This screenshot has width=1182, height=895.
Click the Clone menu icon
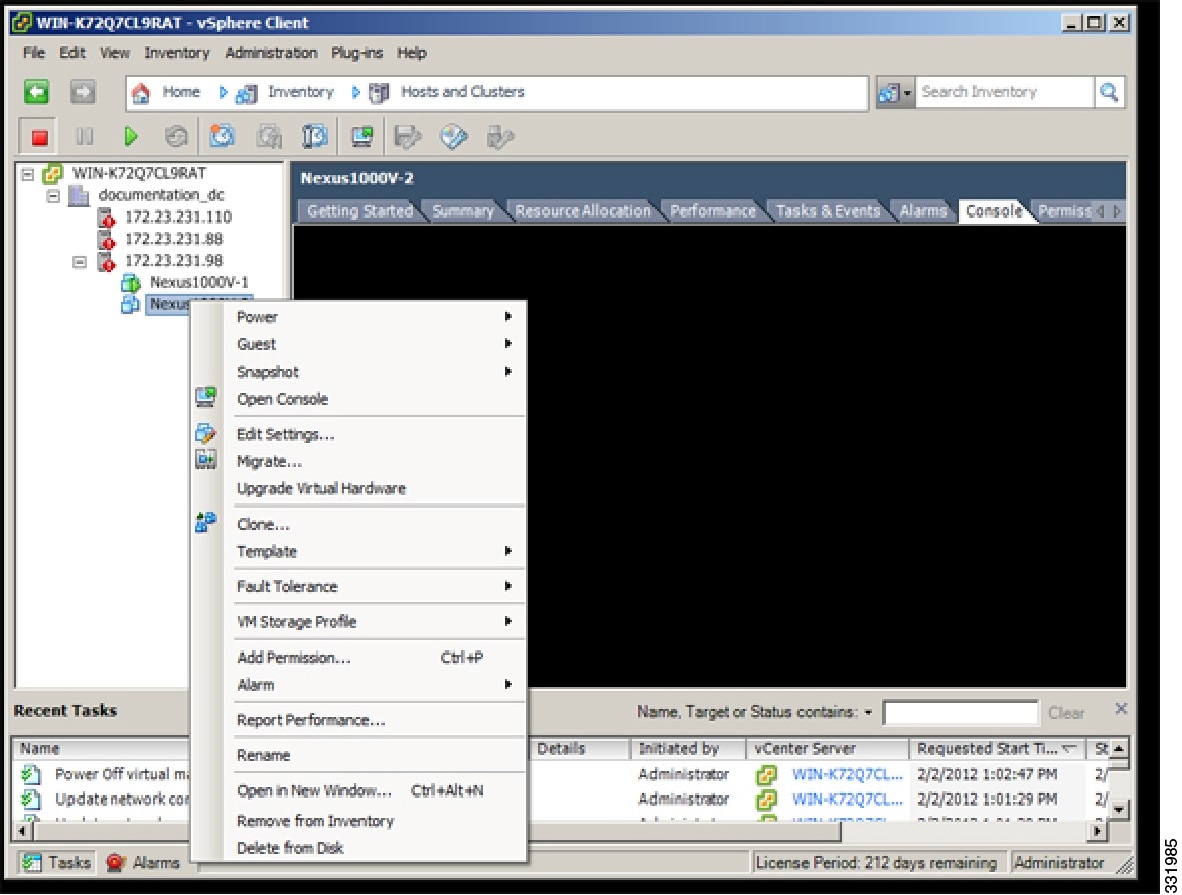[x=205, y=522]
